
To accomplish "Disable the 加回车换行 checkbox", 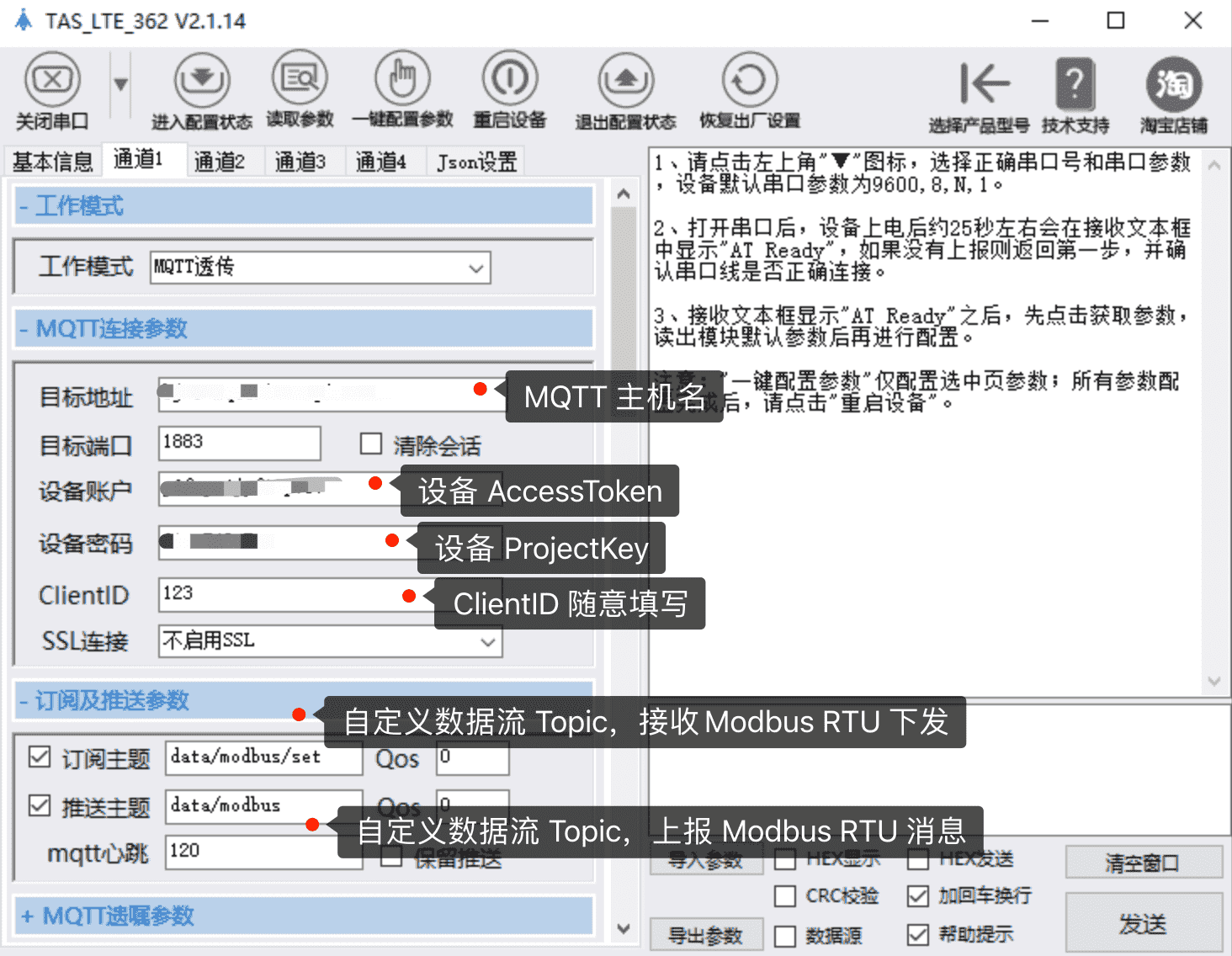I will point(918,896).
